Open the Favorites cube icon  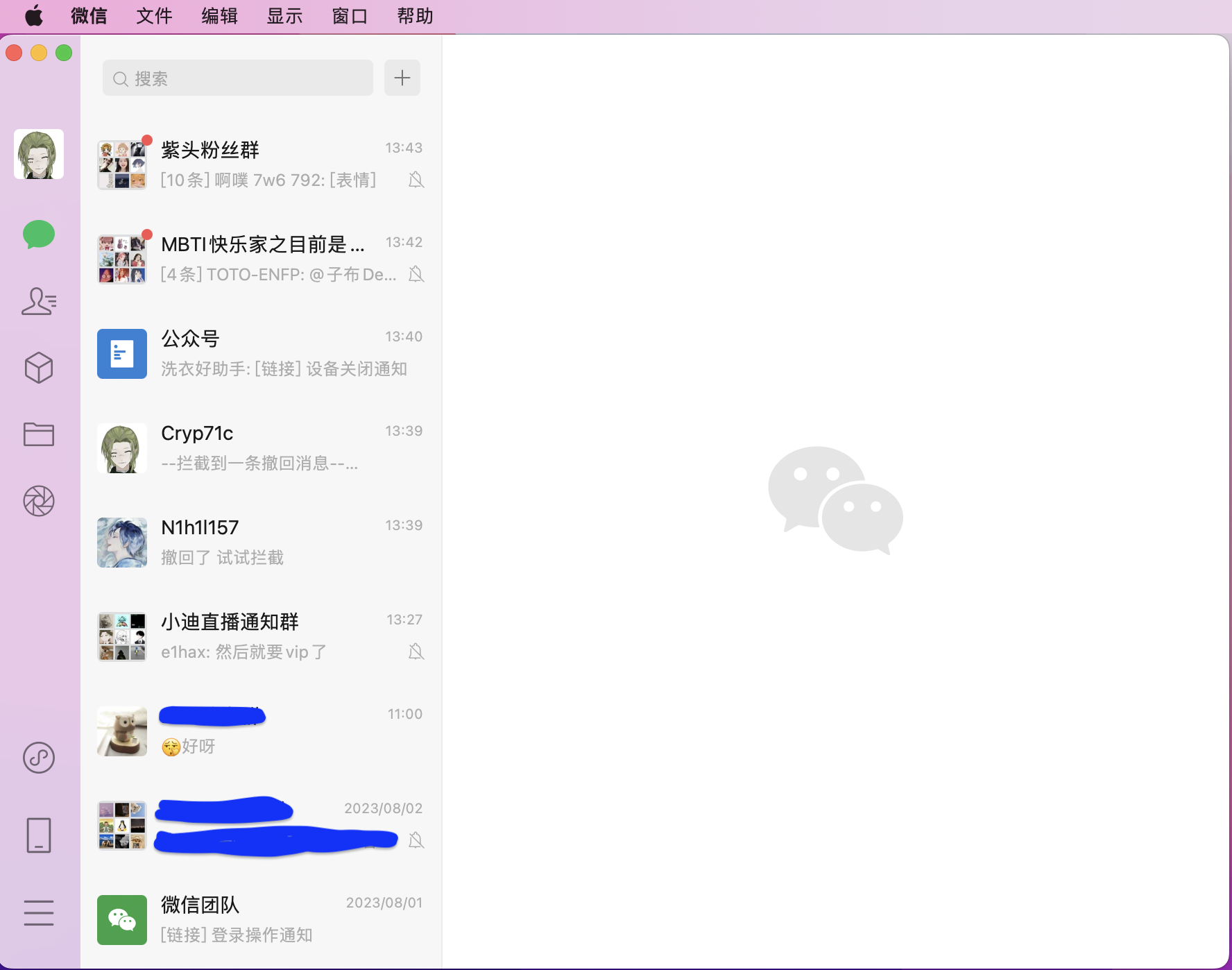click(x=39, y=368)
